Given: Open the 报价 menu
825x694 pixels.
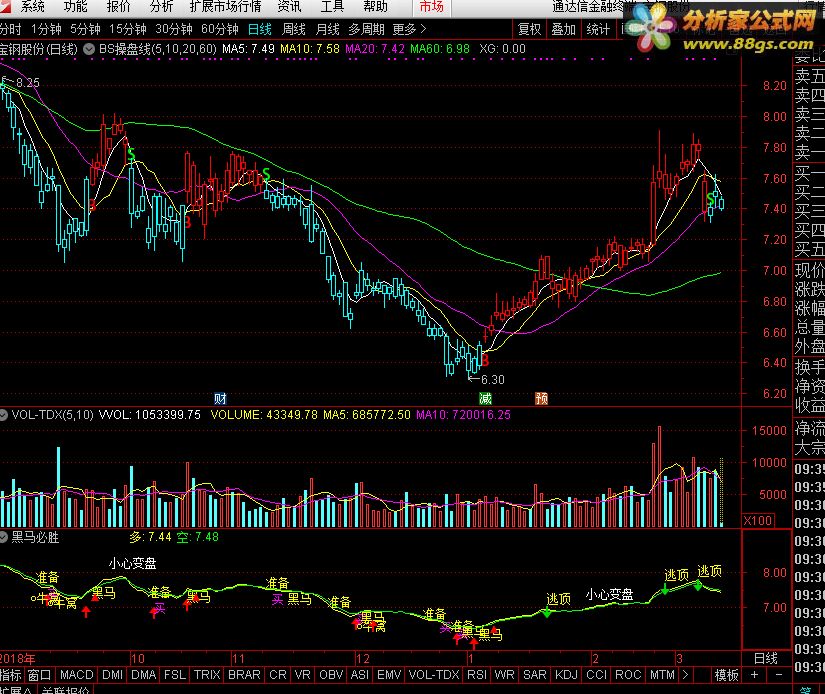Looking at the screenshot, I should point(118,7).
